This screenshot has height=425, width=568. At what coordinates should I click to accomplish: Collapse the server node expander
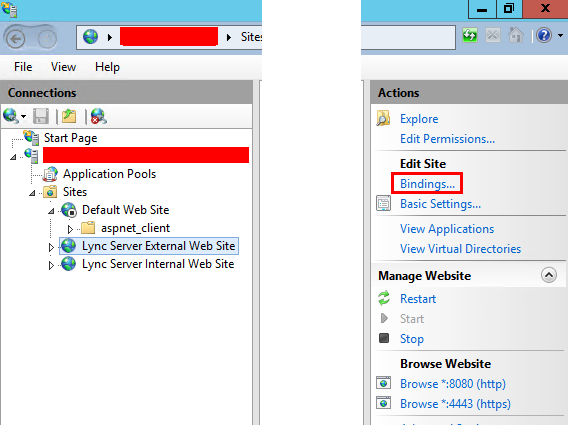point(13,157)
